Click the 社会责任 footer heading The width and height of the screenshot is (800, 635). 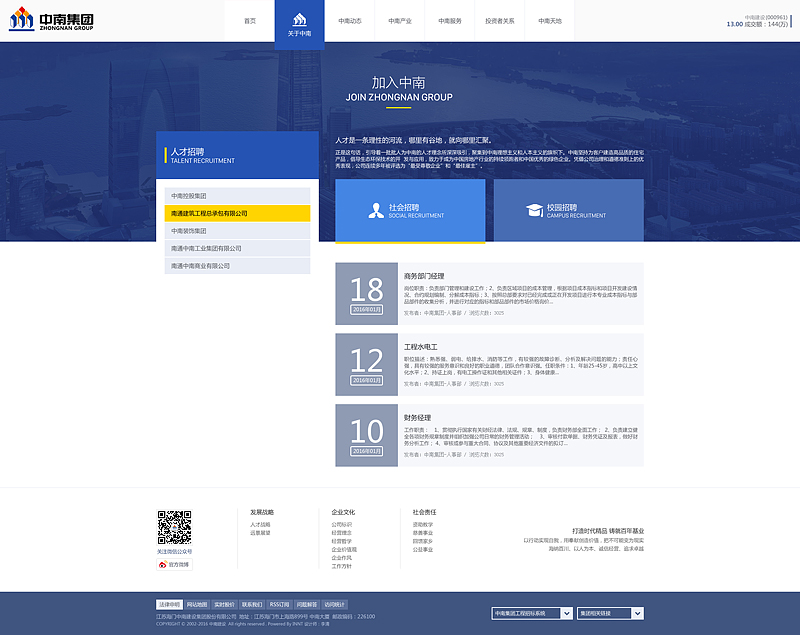pyautogui.click(x=424, y=512)
